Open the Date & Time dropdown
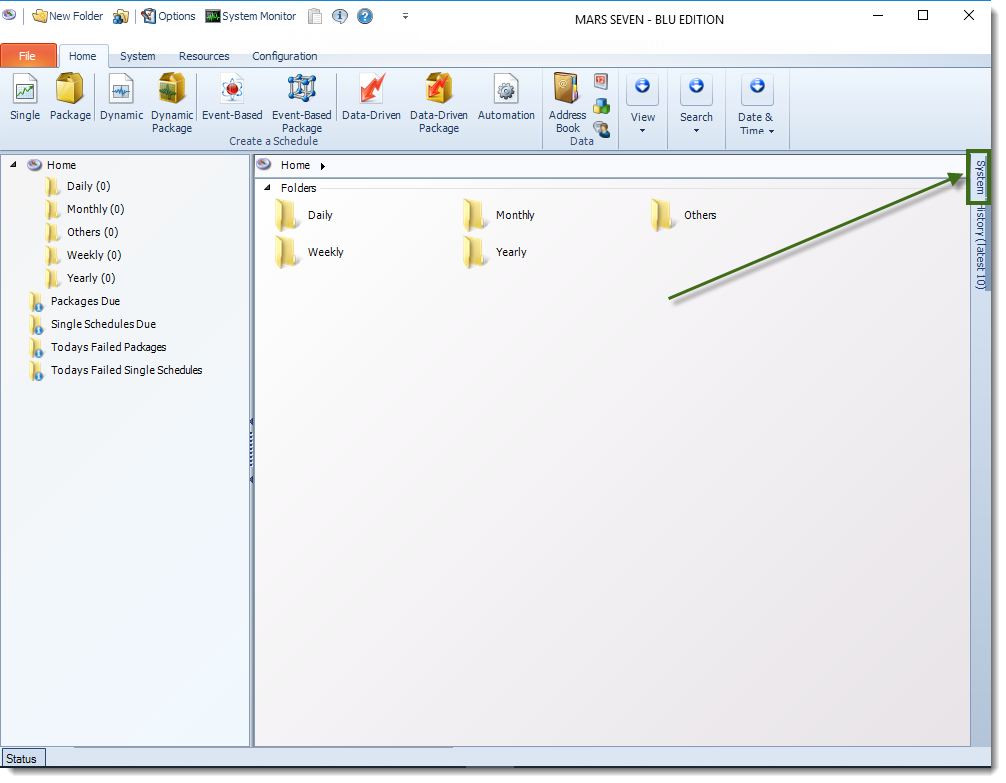This screenshot has height=783, width=1006. click(756, 106)
